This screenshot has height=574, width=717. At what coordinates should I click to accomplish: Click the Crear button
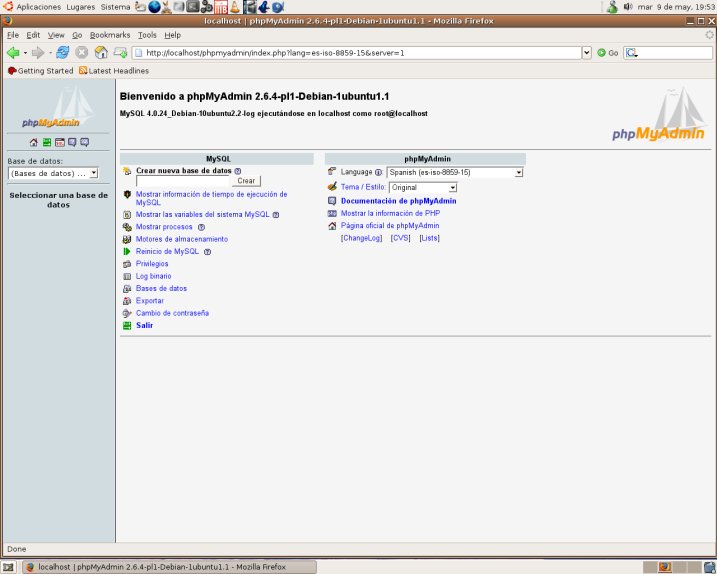tap(246, 181)
